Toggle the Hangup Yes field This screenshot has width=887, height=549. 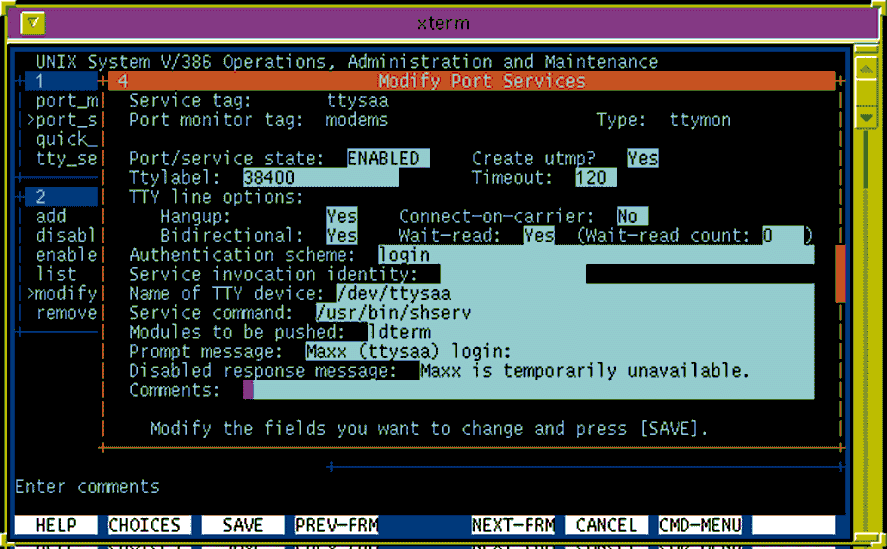point(341,216)
